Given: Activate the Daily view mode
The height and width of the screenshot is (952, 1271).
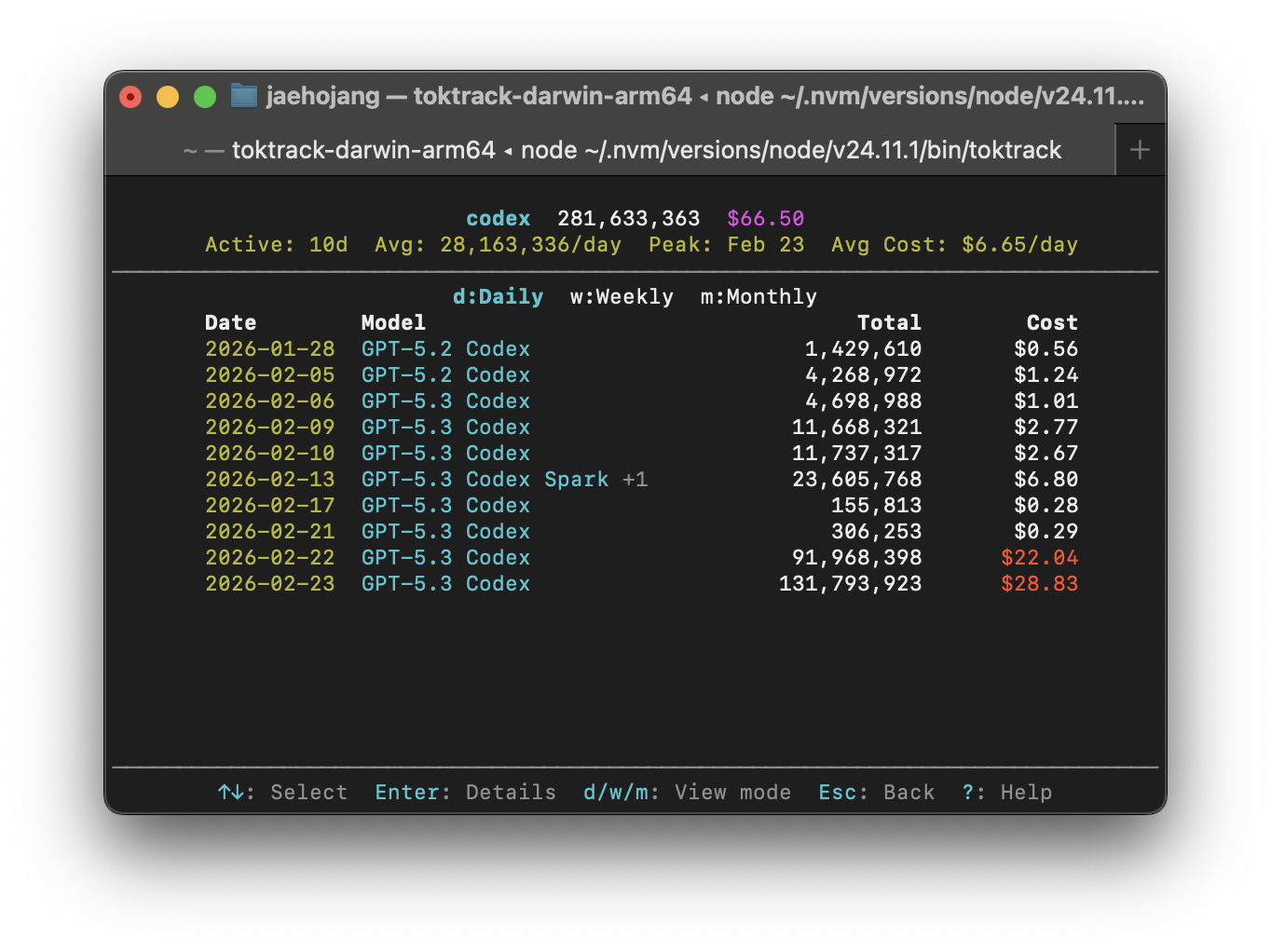Looking at the screenshot, I should (x=498, y=296).
